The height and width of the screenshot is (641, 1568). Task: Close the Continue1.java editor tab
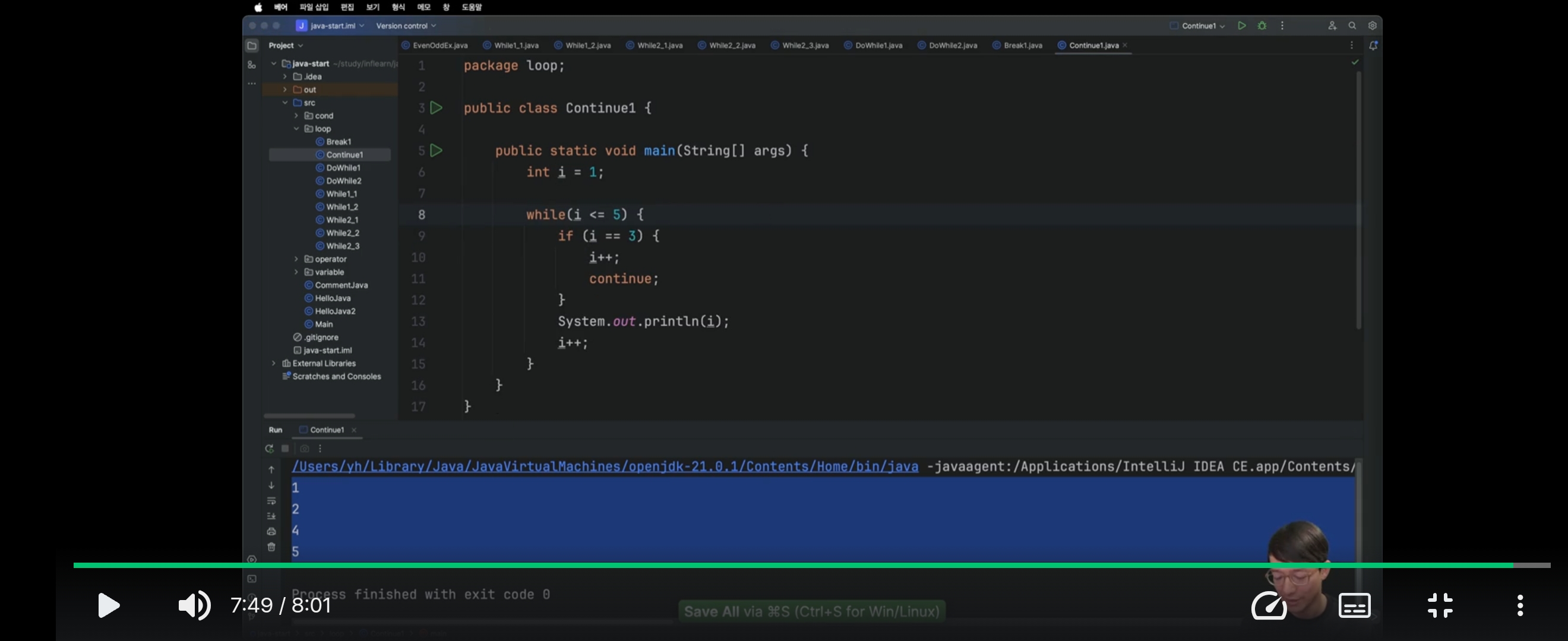1125,46
